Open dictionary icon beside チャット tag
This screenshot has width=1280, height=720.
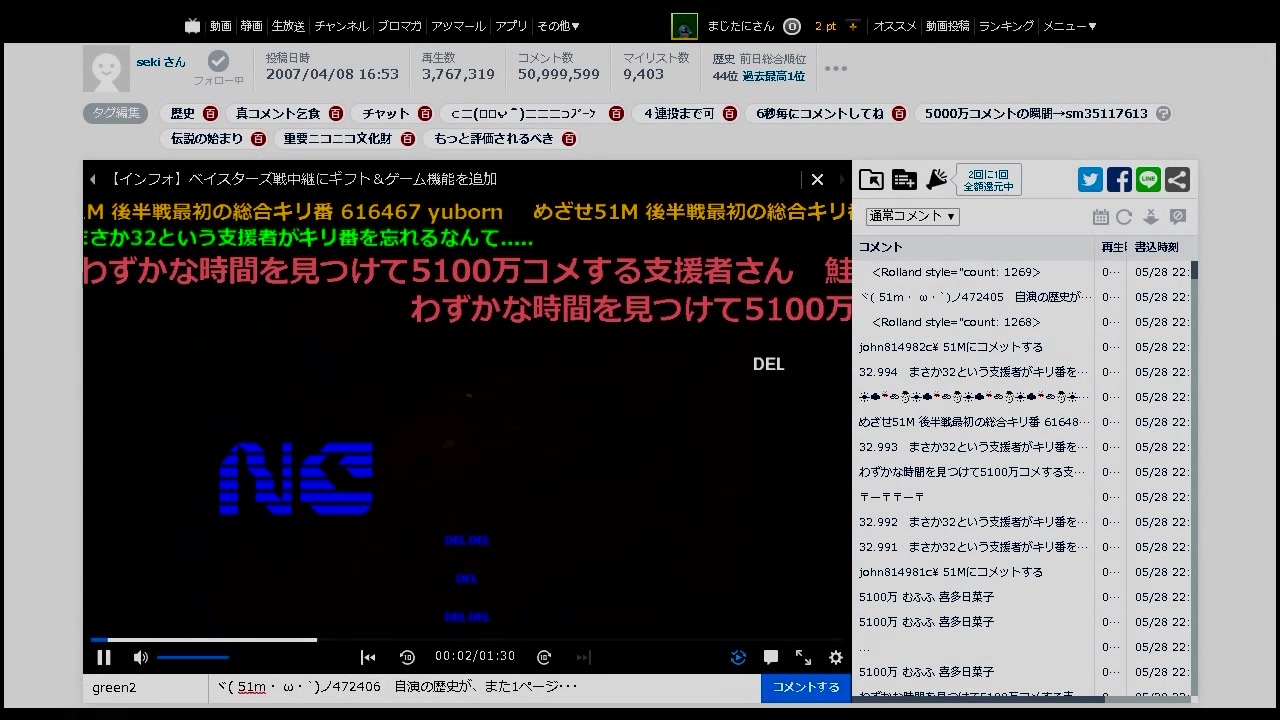pos(425,114)
